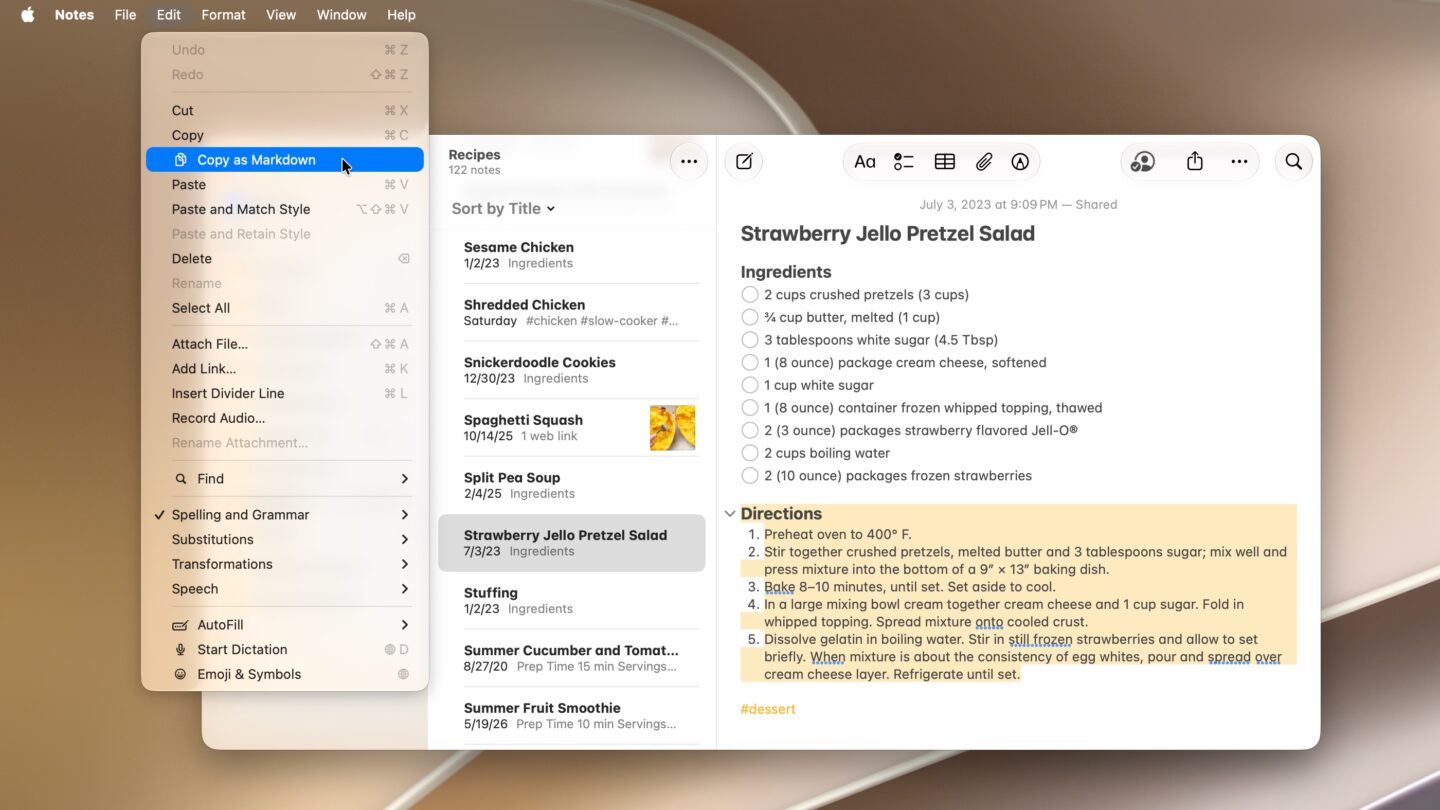Open the Split Pea Soup note
The image size is (1440, 810).
pos(572,485)
